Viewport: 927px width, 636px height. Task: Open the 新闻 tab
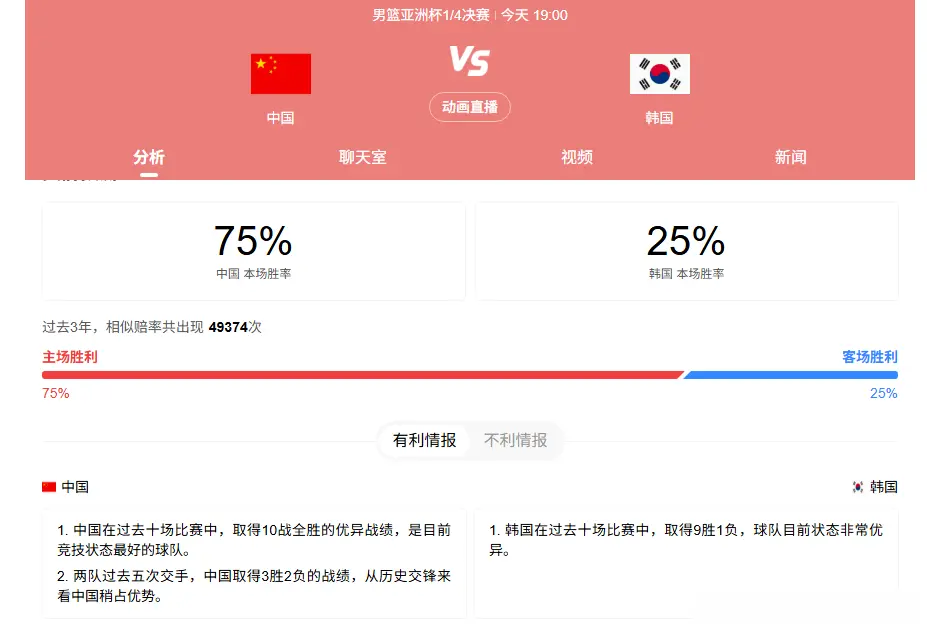coord(790,157)
